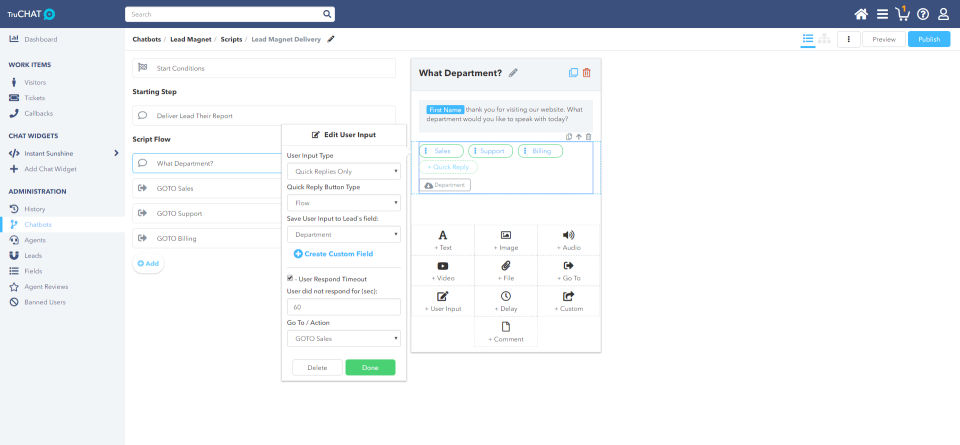The height and width of the screenshot is (445, 960).
Task: Click Chatbots breadcrumb link
Action: point(146,39)
